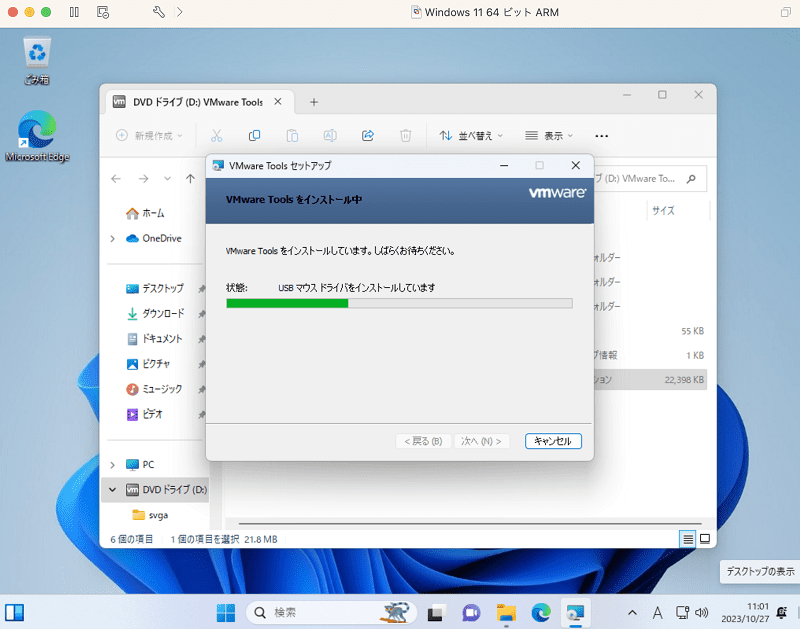Select デスクトップ in the sidebar
This screenshot has height=629, width=800.
tap(155, 288)
